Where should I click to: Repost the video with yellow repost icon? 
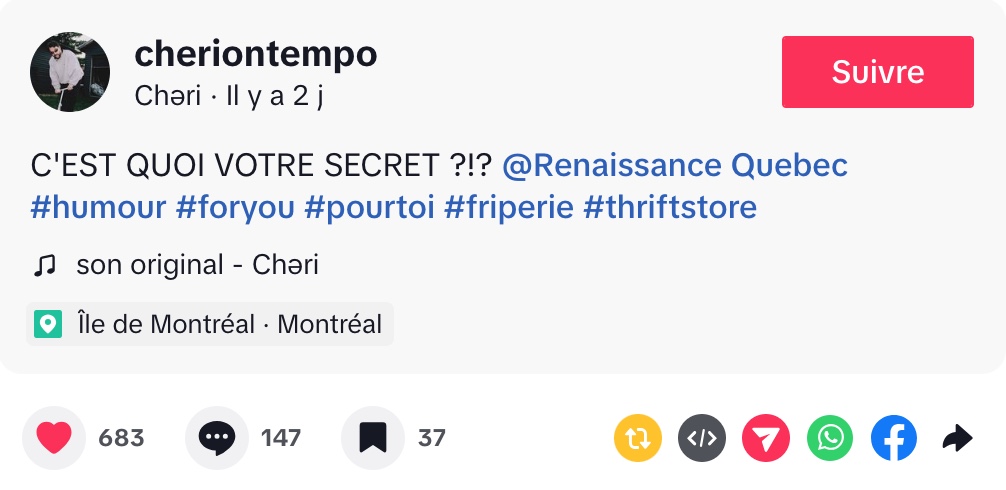pyautogui.click(x=637, y=438)
